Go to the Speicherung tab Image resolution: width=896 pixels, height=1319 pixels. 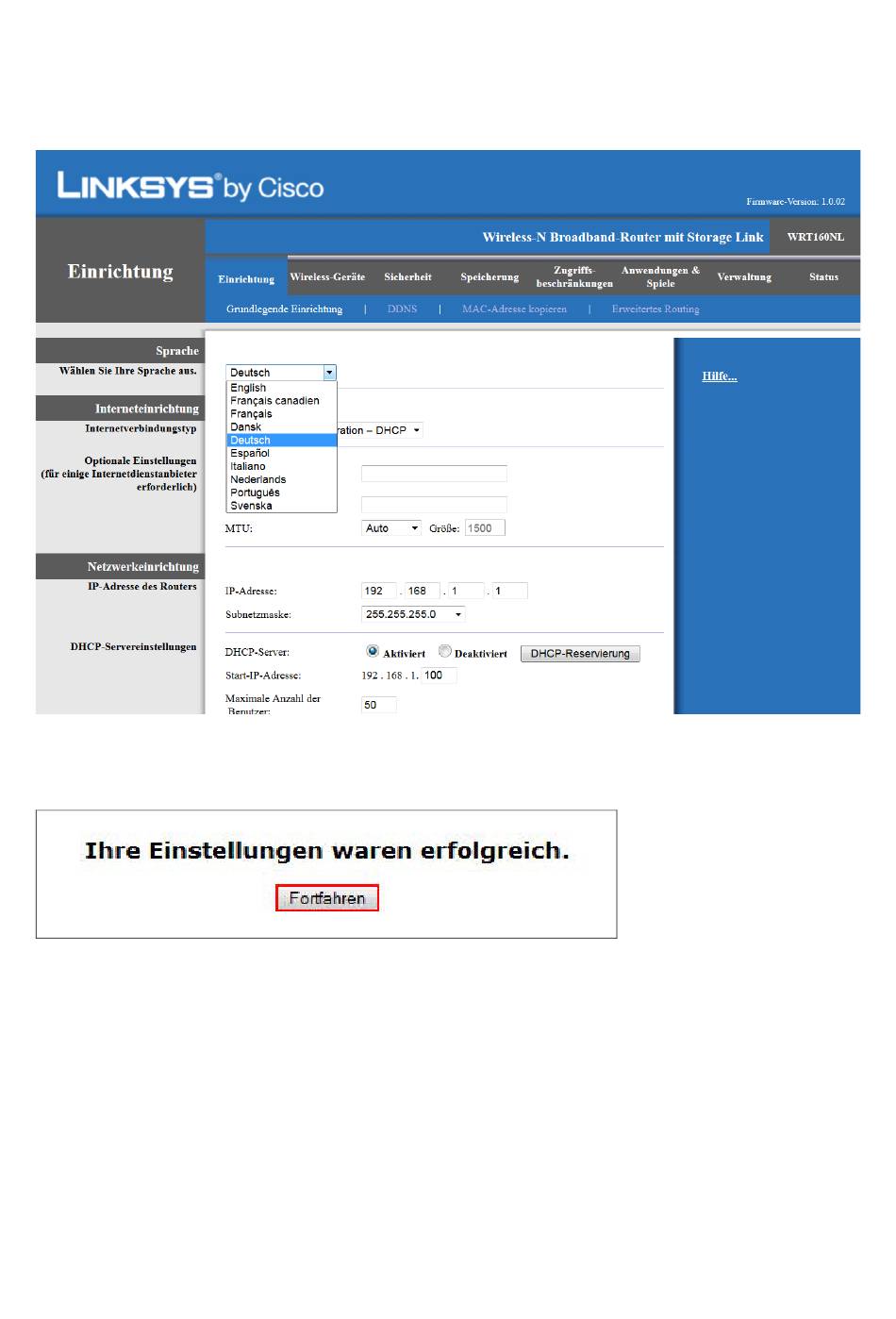click(489, 276)
